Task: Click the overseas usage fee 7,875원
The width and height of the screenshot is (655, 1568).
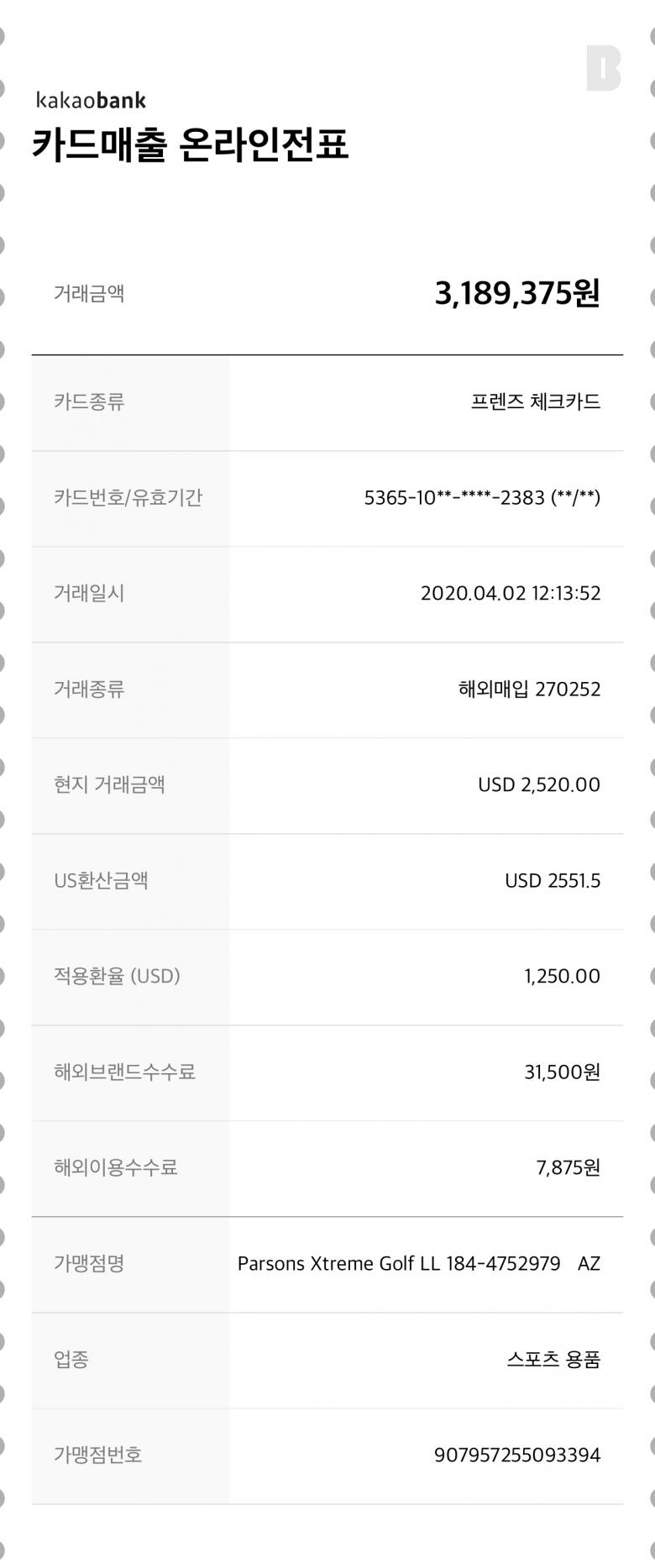Action: (x=568, y=1167)
